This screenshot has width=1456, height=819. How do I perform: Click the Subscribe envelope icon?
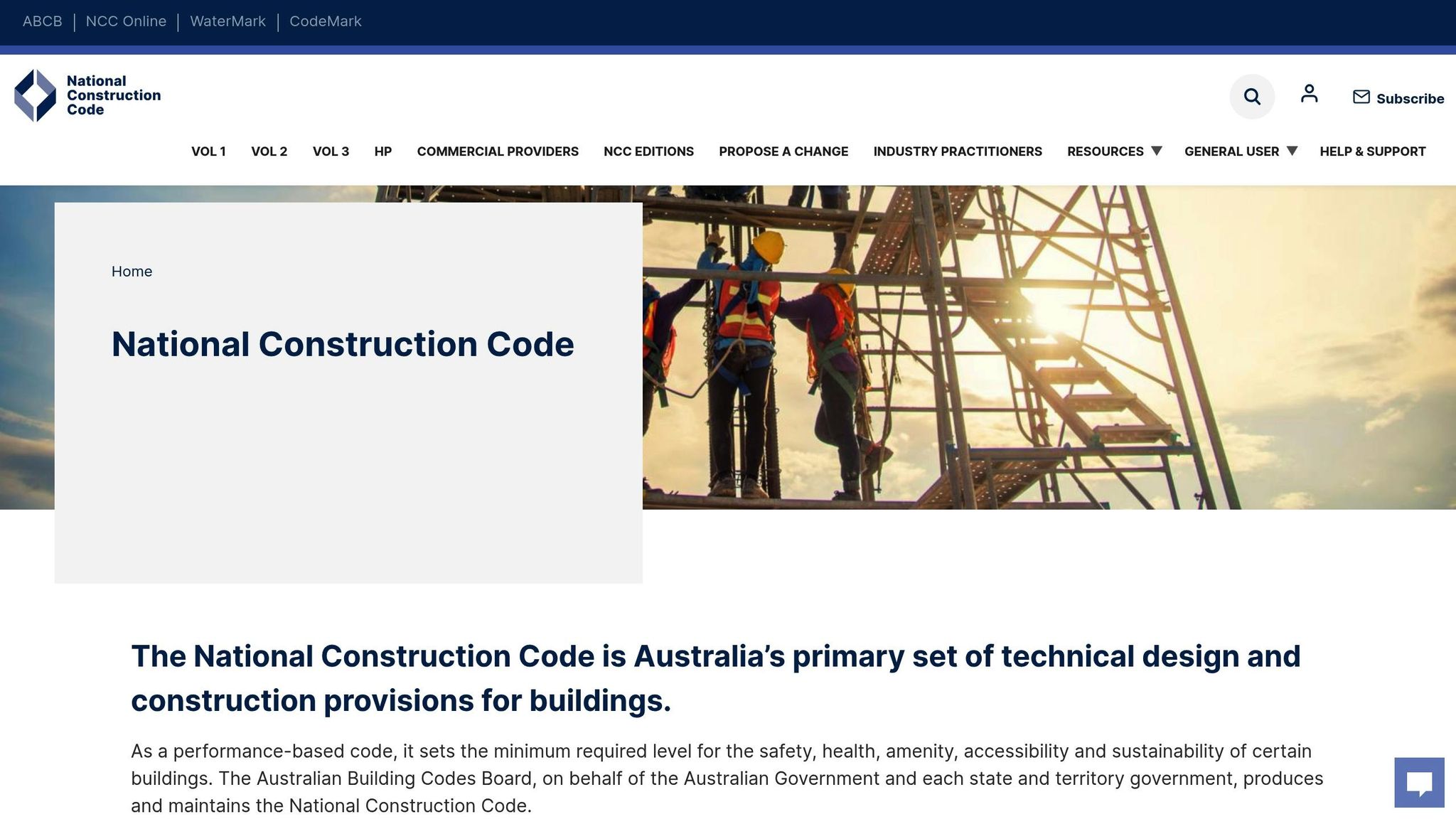tap(1361, 97)
